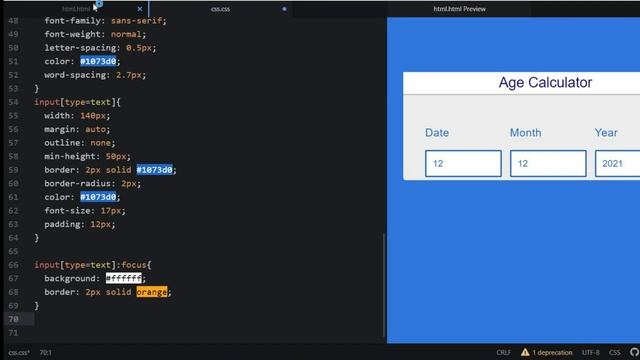Click the editor vertical scrollbar
The height and width of the screenshot is (360, 640).
(384, 285)
